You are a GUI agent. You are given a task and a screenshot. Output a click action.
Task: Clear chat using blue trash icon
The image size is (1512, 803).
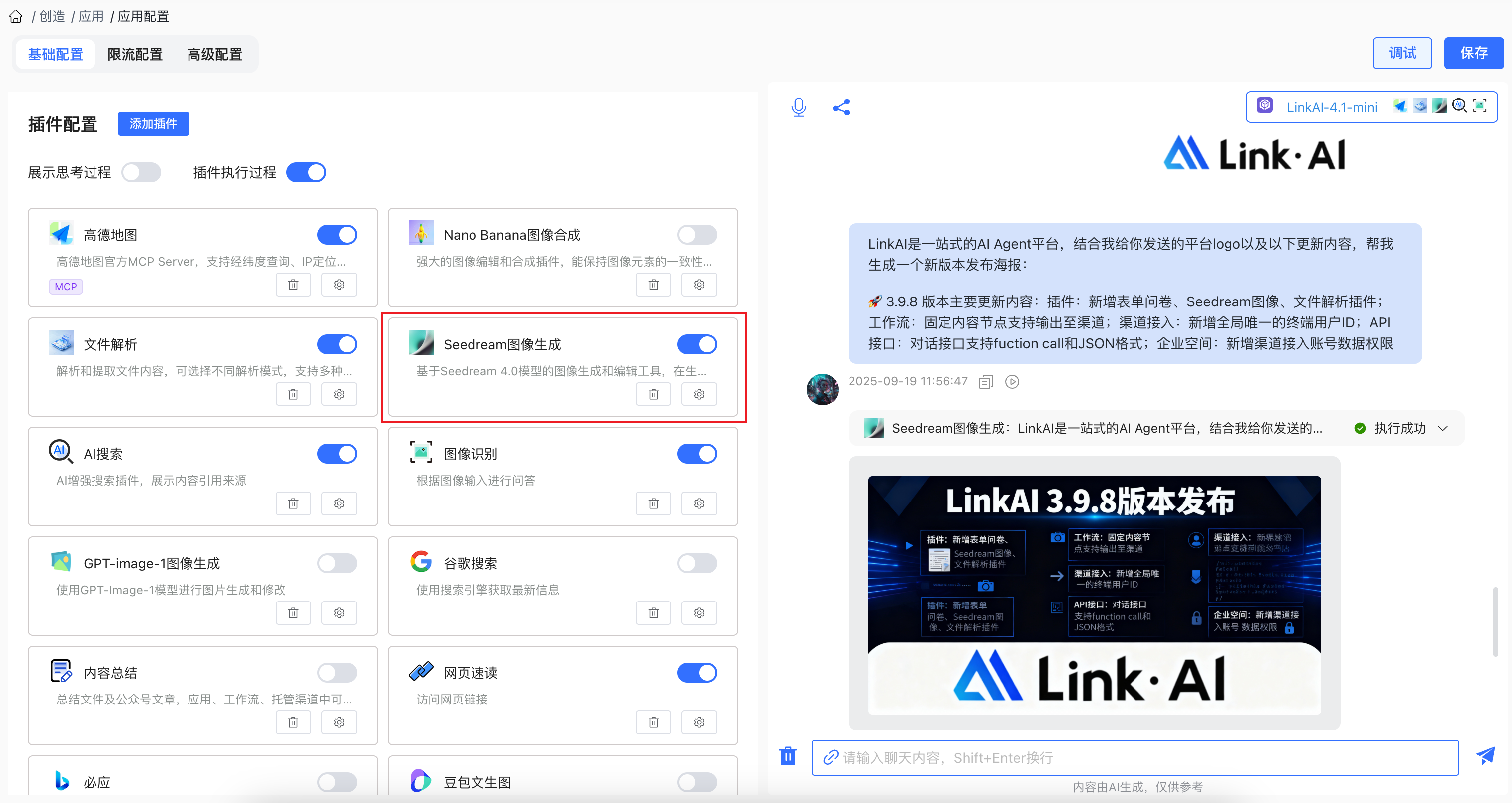pos(788,756)
